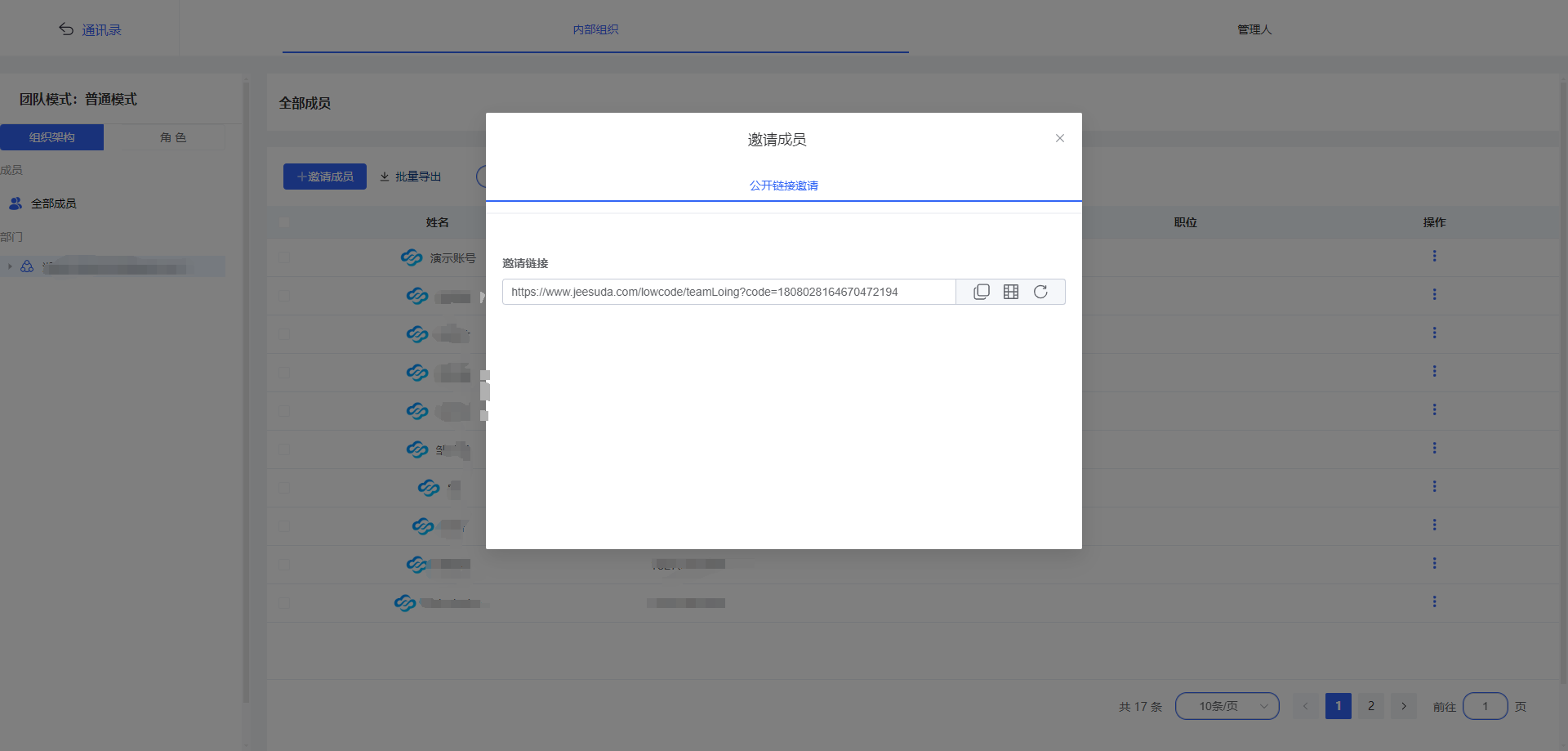Viewport: 1568px width, 751px height.
Task: Select the 角色 tab
Action: [172, 137]
